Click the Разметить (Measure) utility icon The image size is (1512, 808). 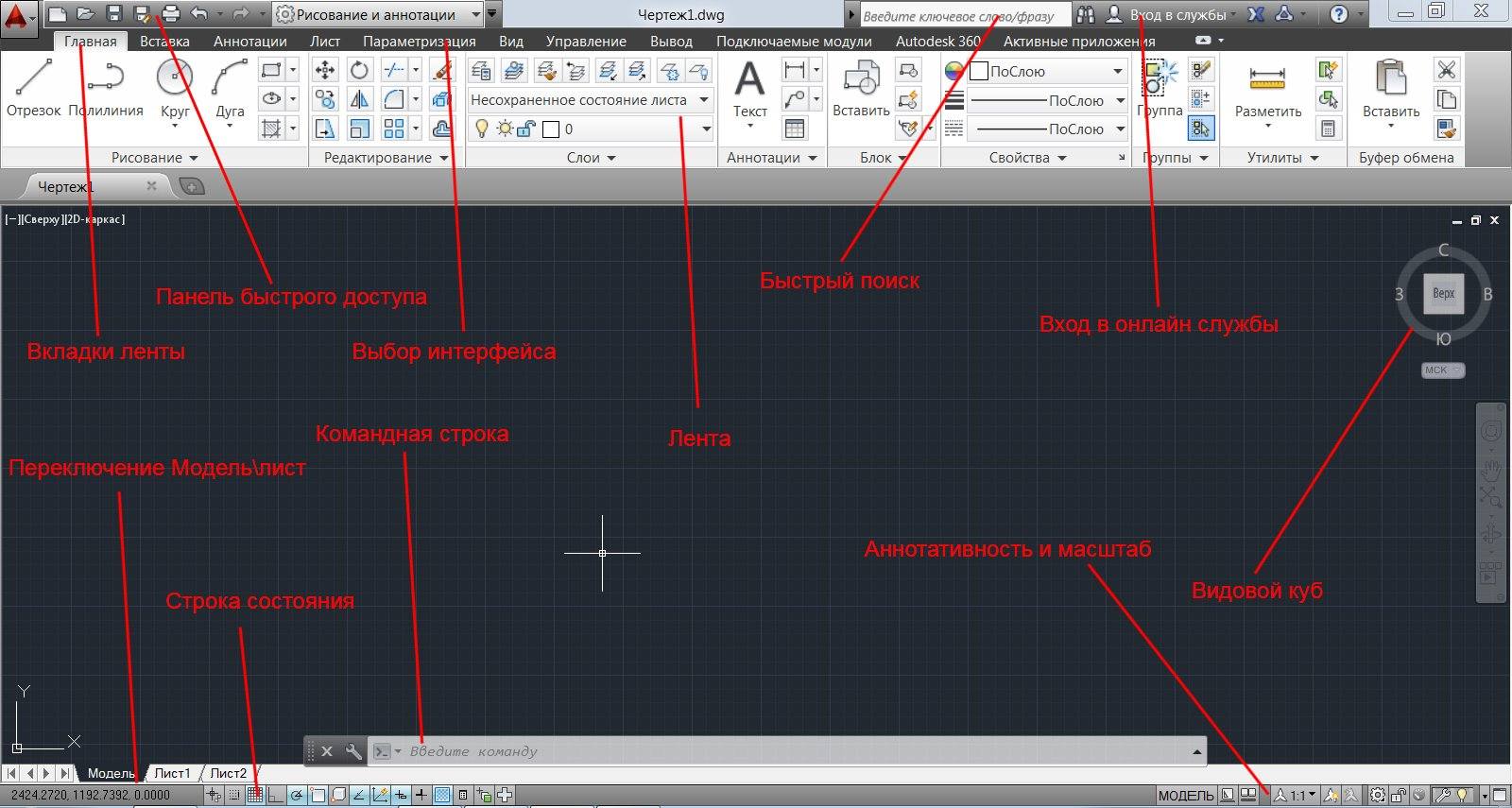[x=1267, y=87]
